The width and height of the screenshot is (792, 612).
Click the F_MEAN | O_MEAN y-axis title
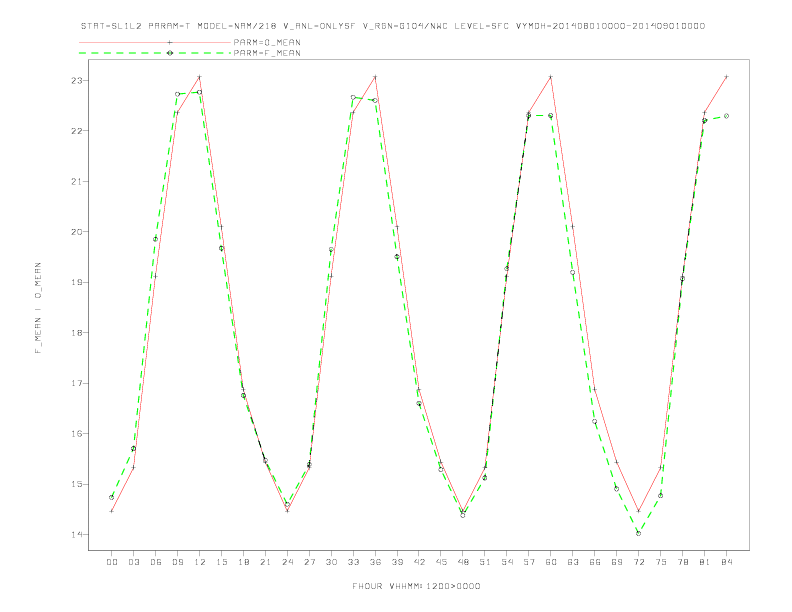(x=38, y=308)
